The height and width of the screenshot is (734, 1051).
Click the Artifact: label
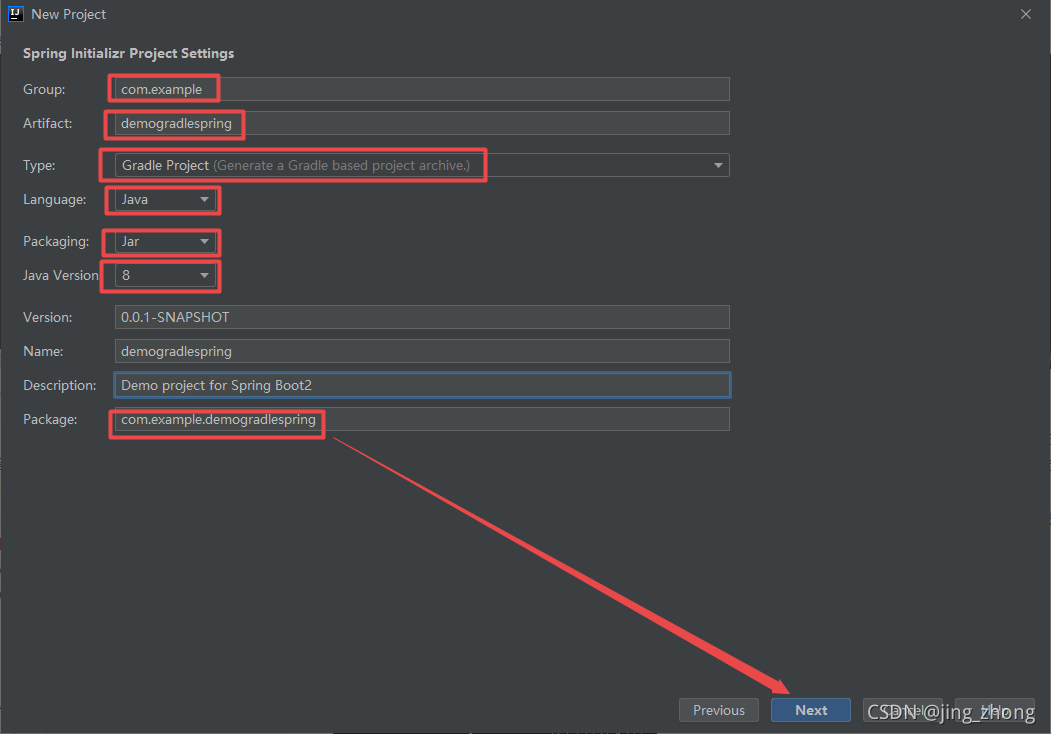(x=48, y=123)
